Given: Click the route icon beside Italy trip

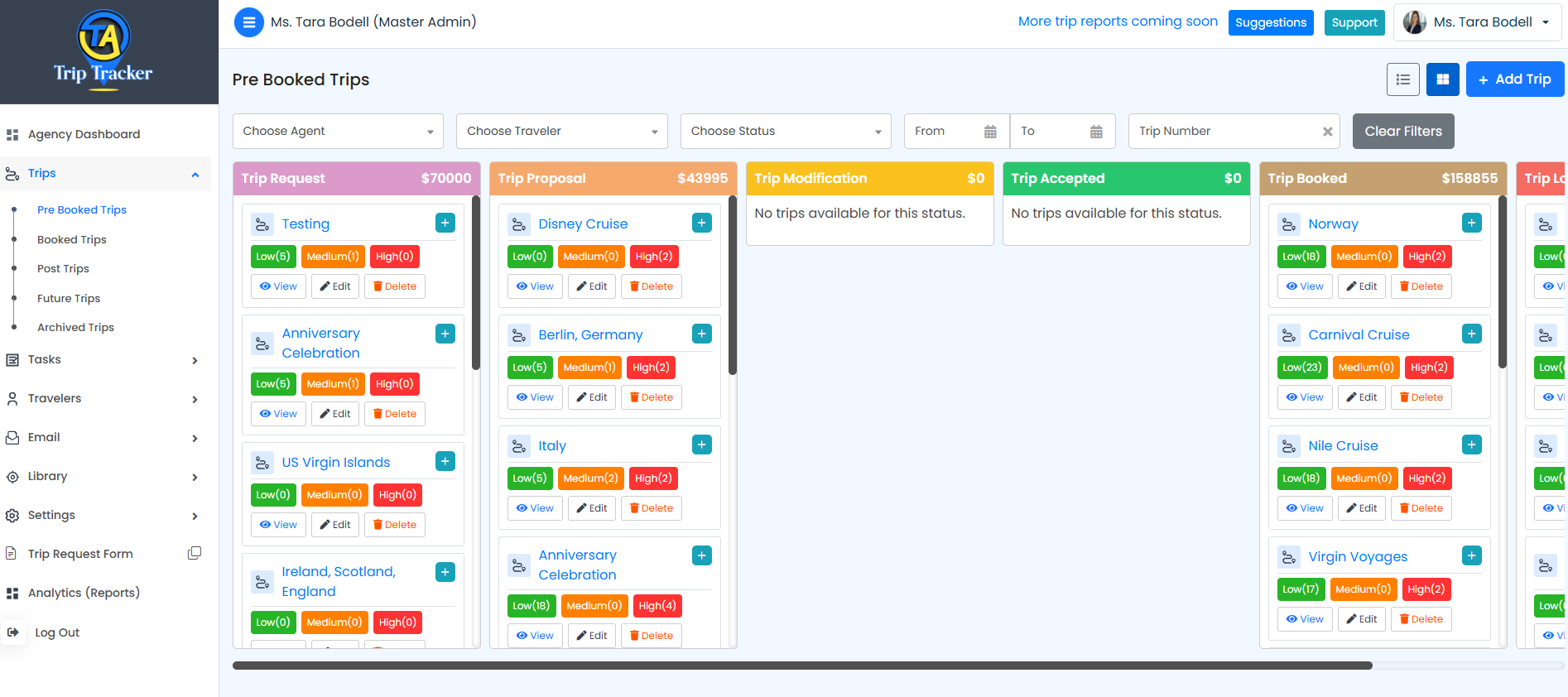Looking at the screenshot, I should point(519,446).
